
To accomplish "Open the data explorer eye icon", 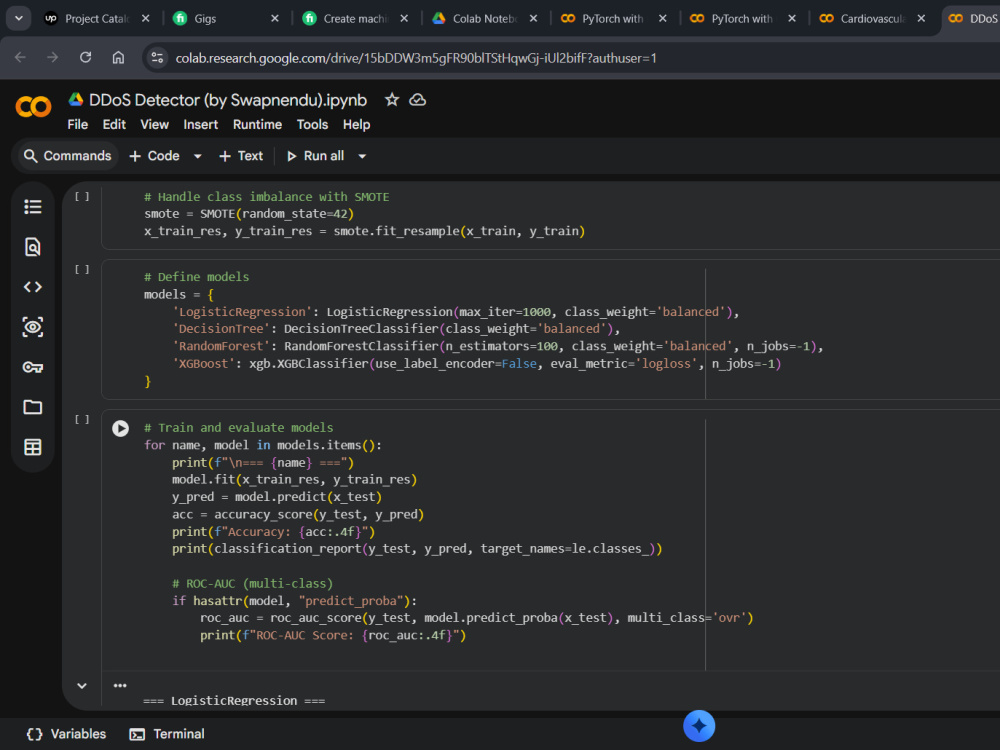I will point(33,327).
